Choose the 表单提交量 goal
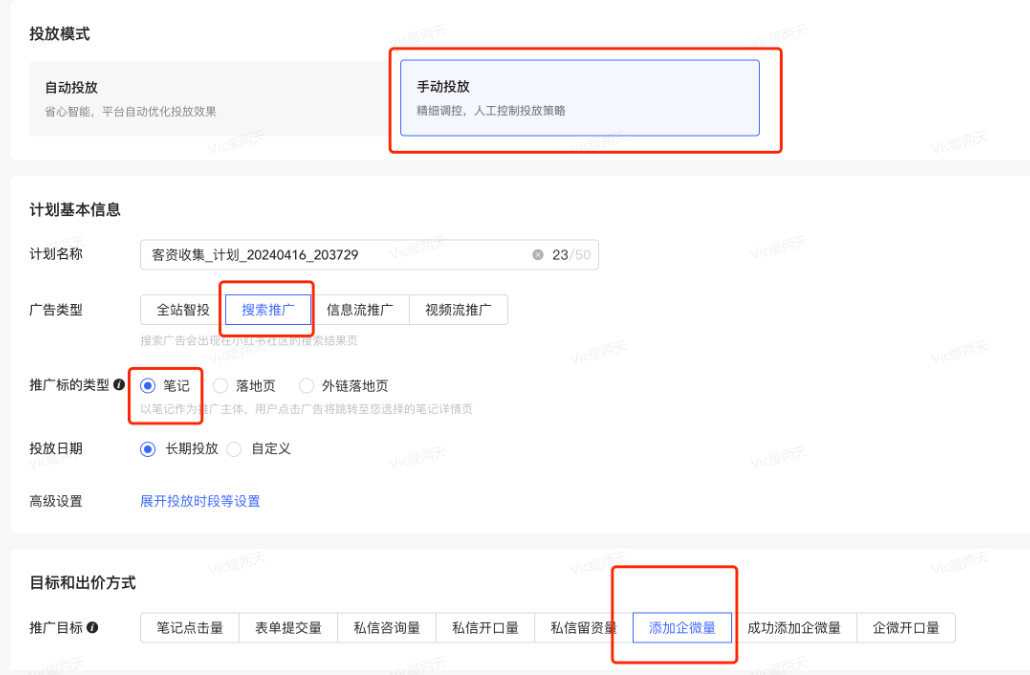 [288, 627]
